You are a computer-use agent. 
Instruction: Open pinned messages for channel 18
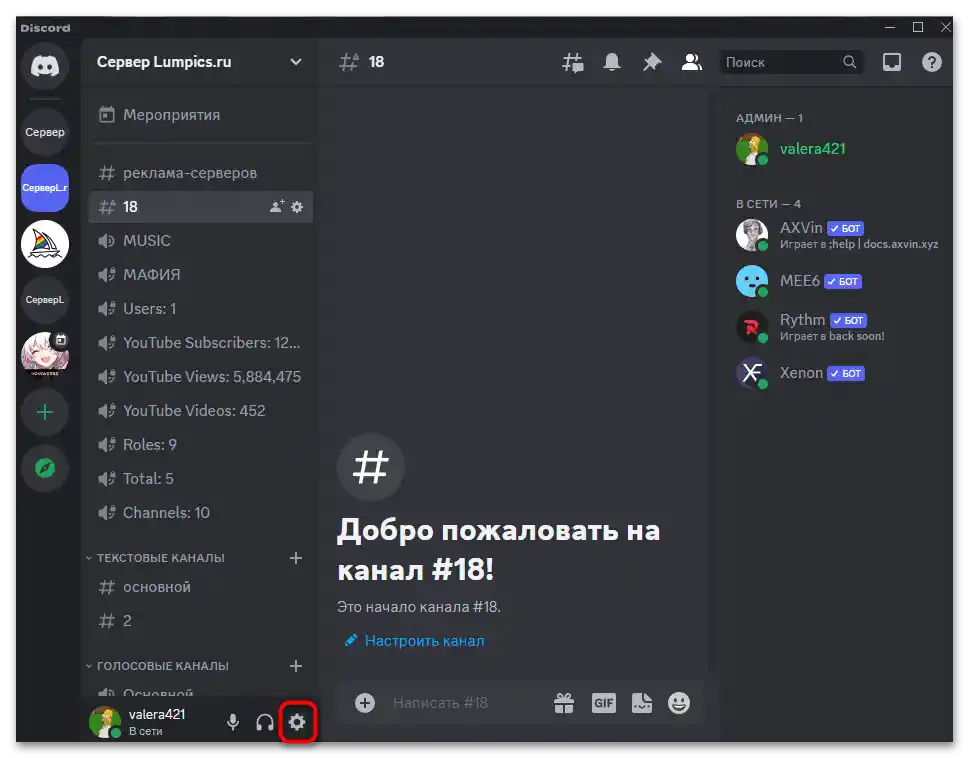[x=651, y=61]
